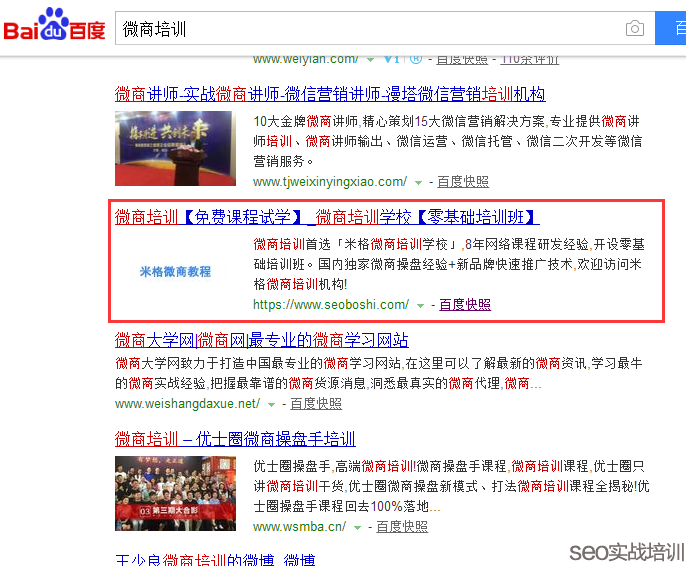Open 百度快照 for the seoboshi.com result
The image size is (686, 566).
click(x=465, y=304)
